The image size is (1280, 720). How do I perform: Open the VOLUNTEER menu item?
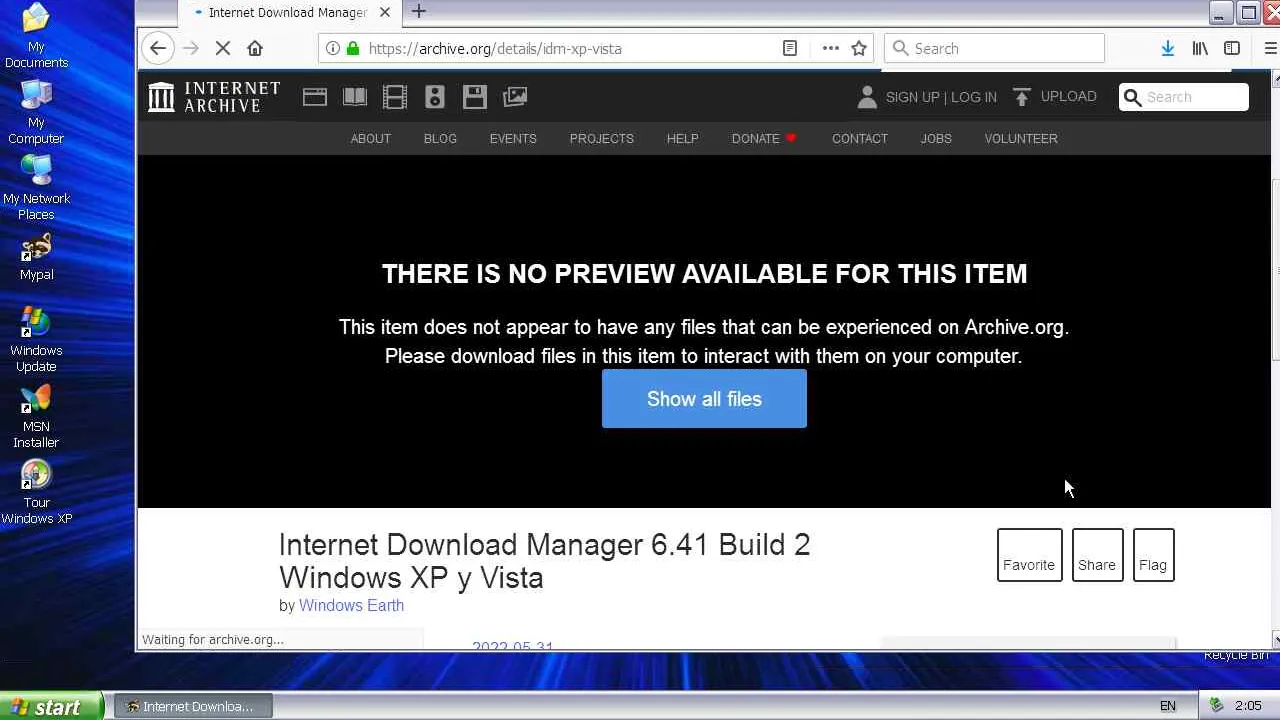(1021, 138)
